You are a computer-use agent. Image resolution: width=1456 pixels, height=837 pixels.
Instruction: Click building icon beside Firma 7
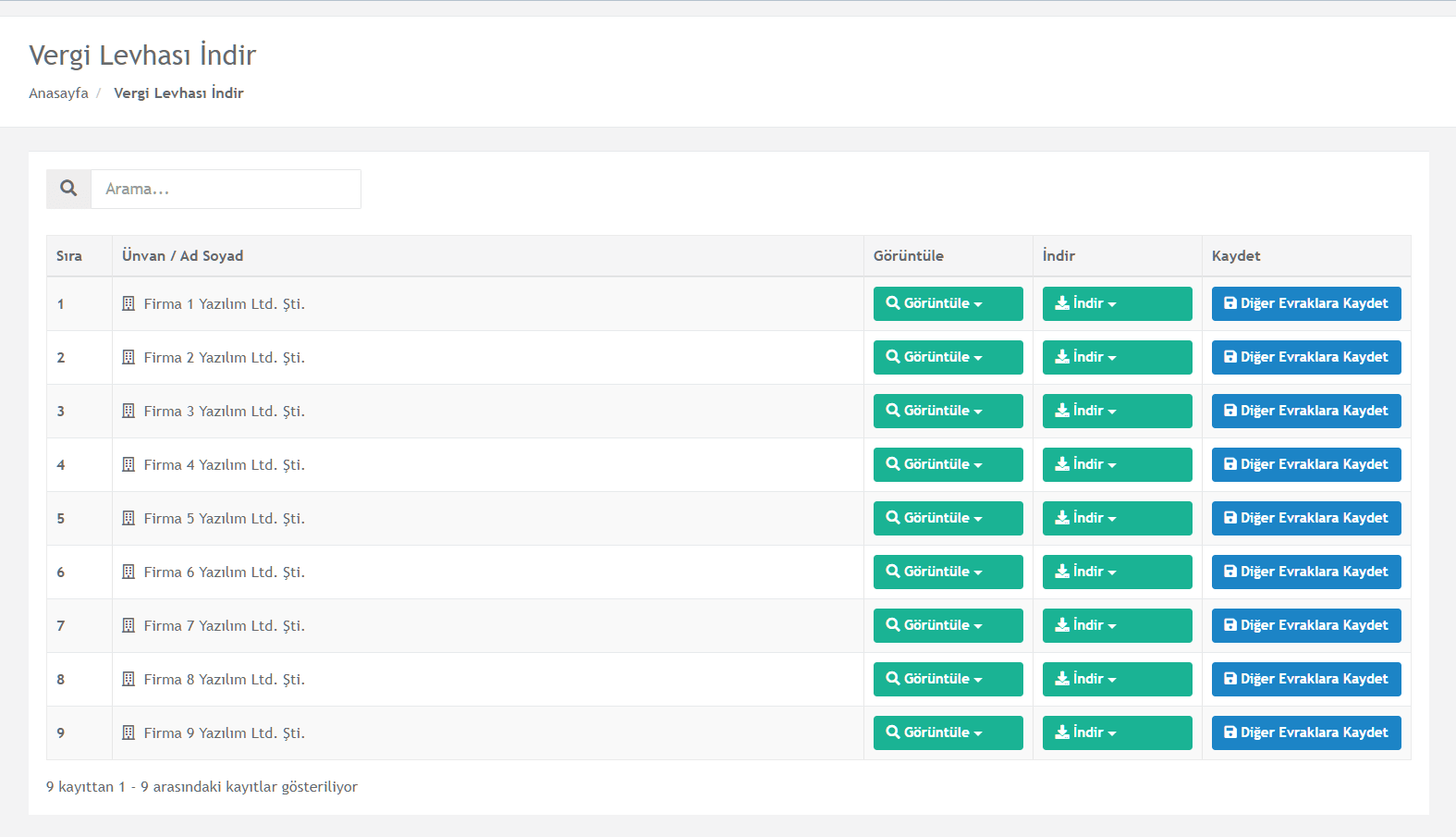pos(128,625)
